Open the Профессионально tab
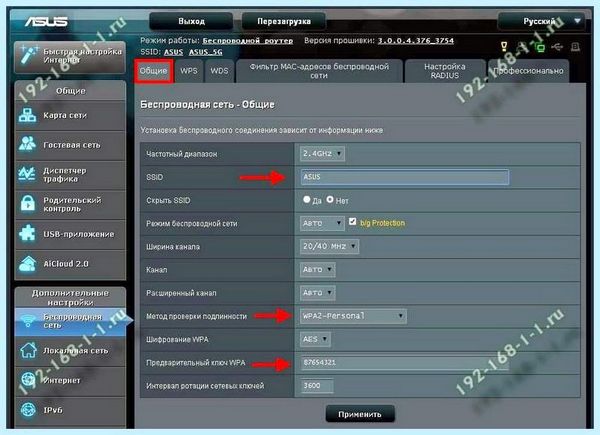Viewport: 600px width, 435px height. point(528,71)
